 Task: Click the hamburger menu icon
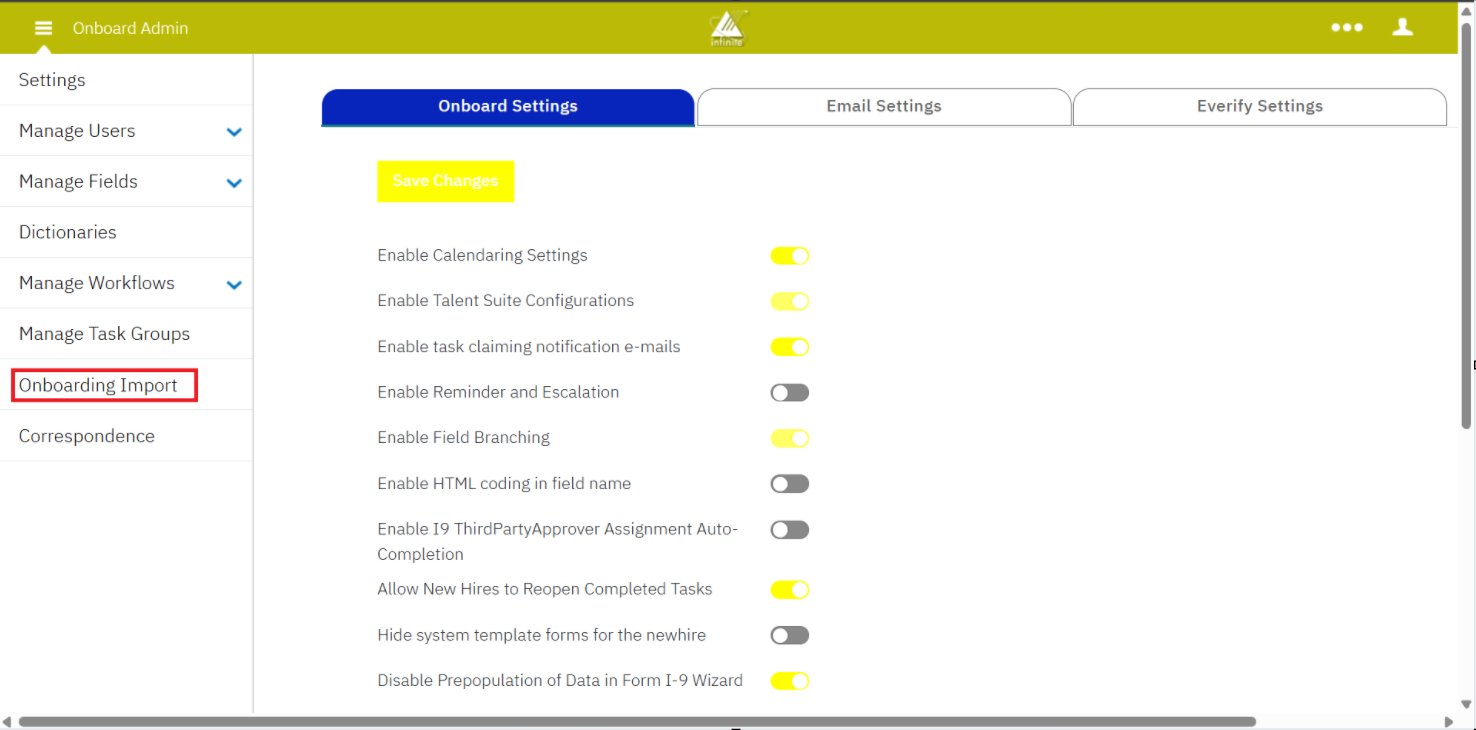[43, 28]
